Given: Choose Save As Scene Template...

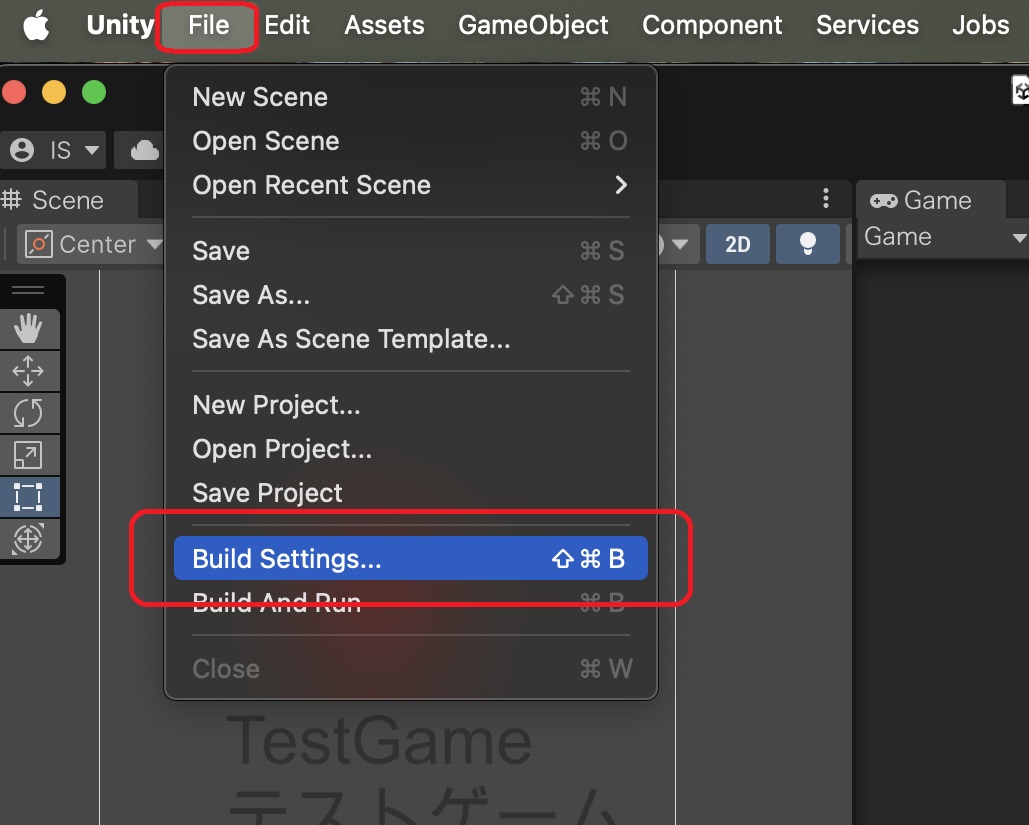Looking at the screenshot, I should (x=410, y=339).
